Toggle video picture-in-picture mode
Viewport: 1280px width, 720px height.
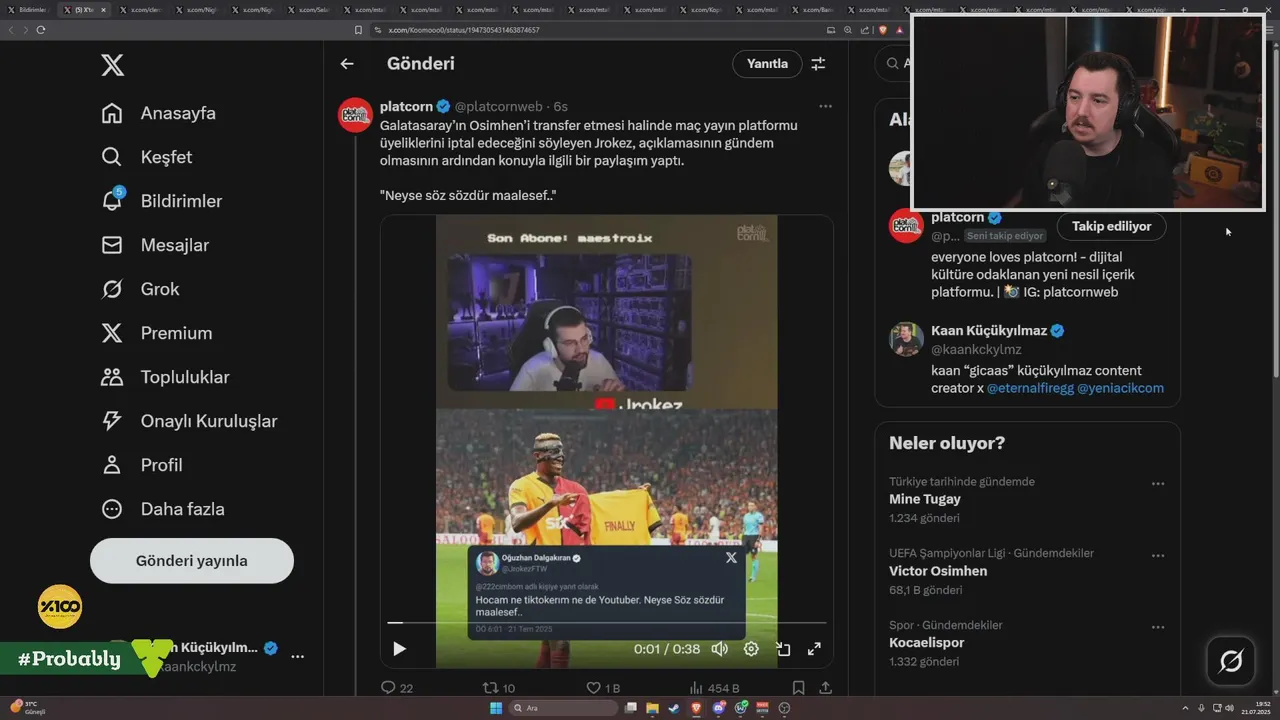[x=783, y=649]
